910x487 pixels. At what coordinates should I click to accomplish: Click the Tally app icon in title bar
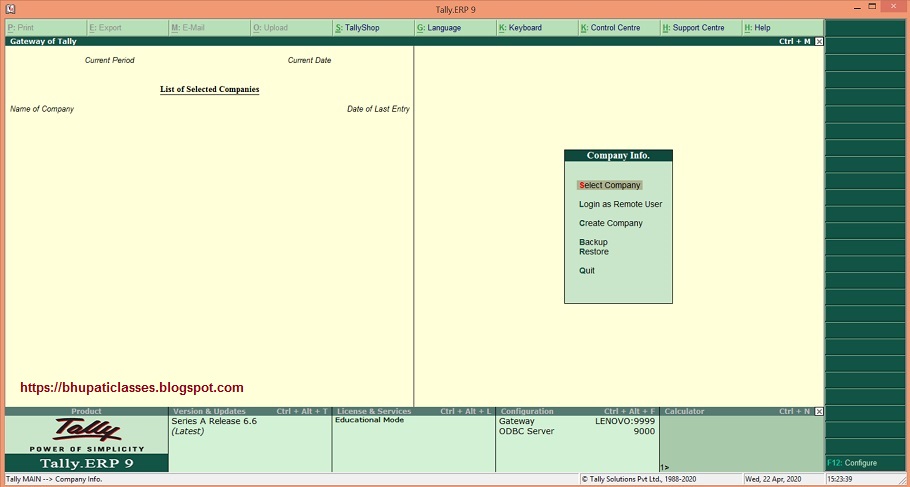coord(10,9)
